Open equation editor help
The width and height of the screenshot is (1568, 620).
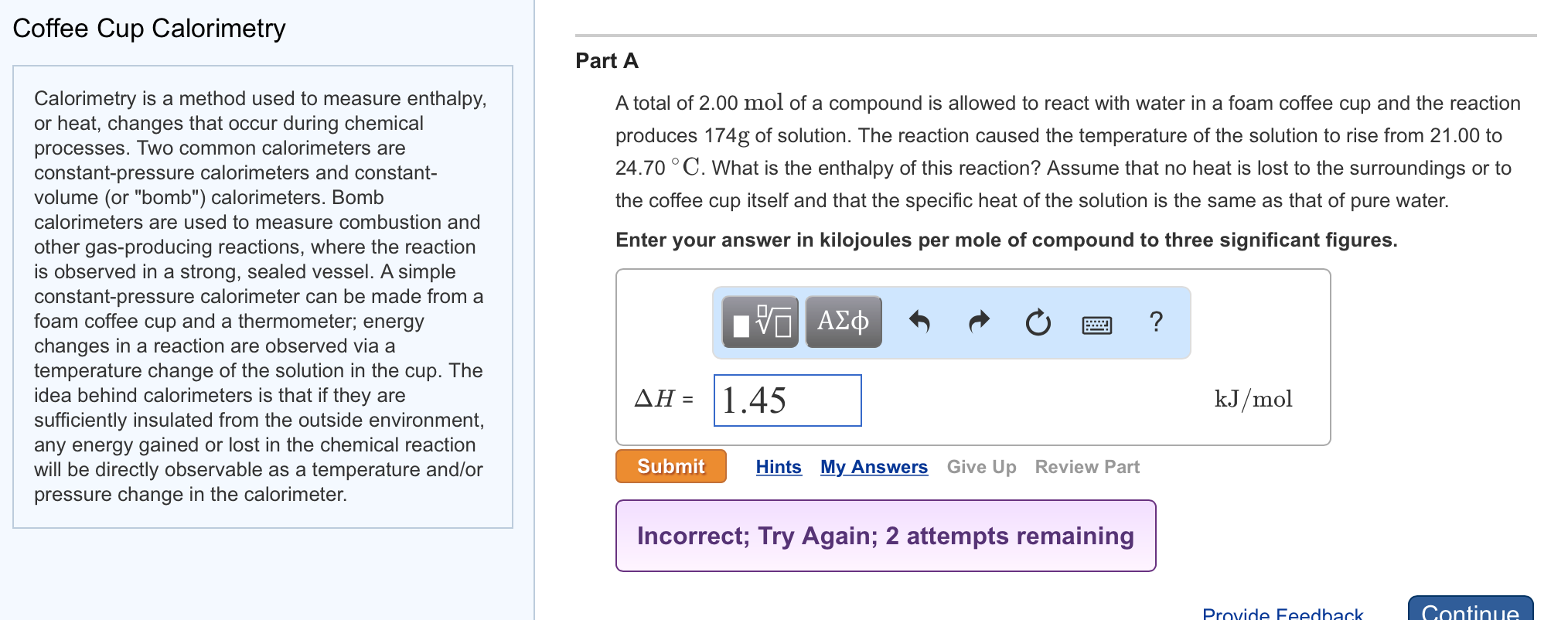tap(1155, 322)
